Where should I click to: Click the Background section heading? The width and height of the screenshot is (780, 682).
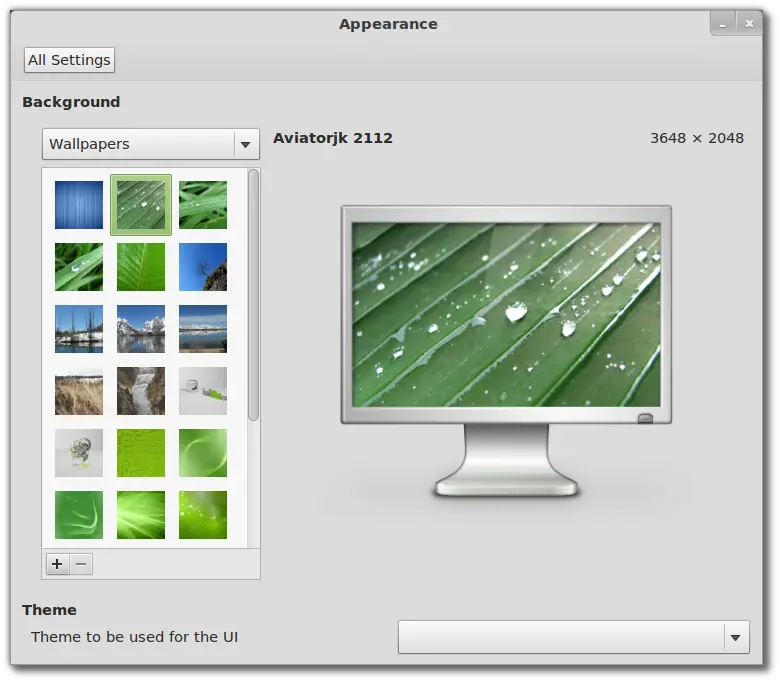71,102
